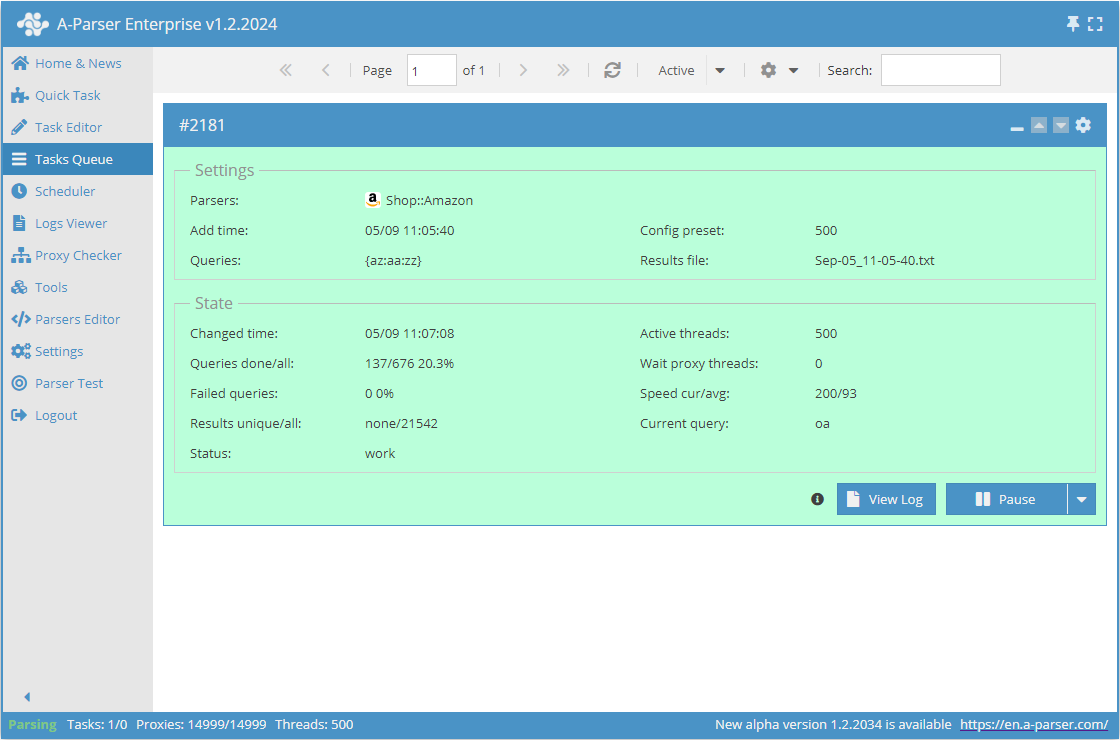
Task: Pause the running task
Action: tap(1006, 499)
